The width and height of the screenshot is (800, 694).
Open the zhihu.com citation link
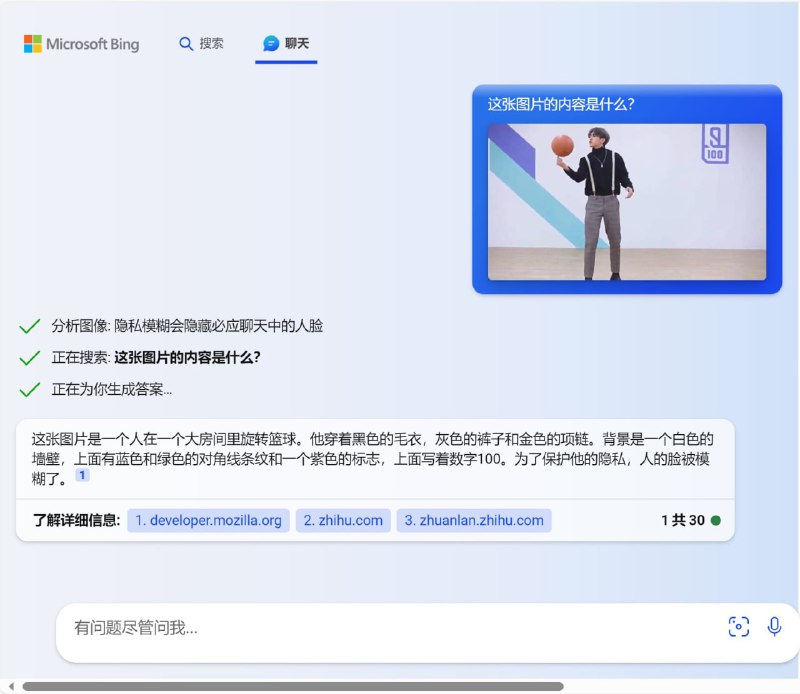click(x=343, y=520)
